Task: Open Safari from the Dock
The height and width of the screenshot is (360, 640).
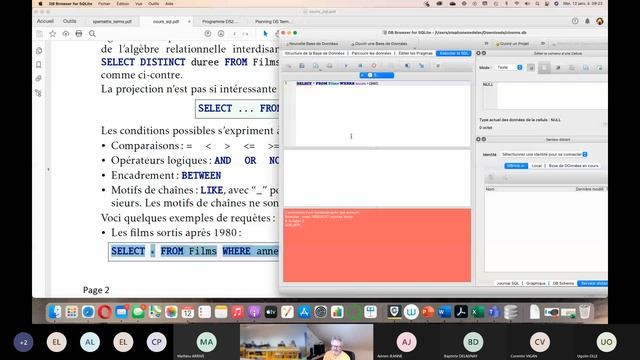Action: click(x=88, y=312)
